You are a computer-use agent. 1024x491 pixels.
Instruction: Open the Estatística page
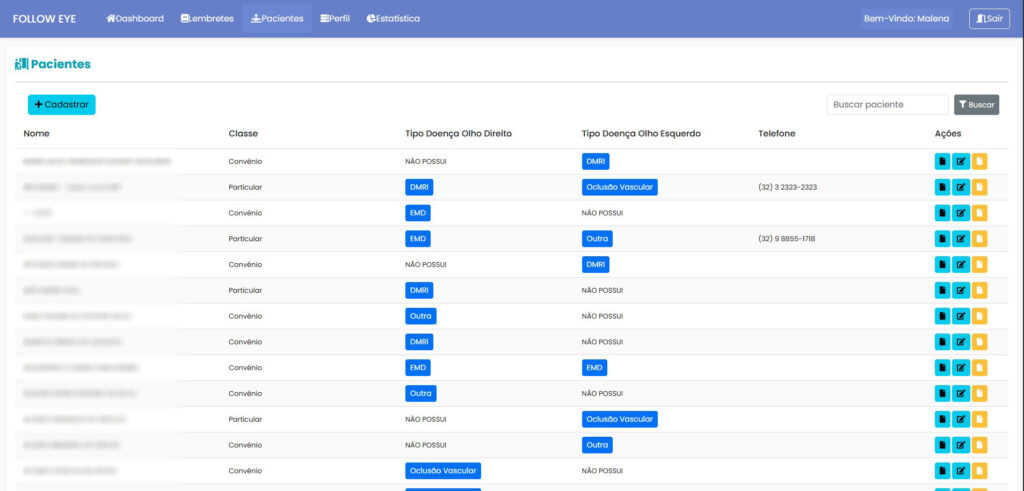(393, 19)
